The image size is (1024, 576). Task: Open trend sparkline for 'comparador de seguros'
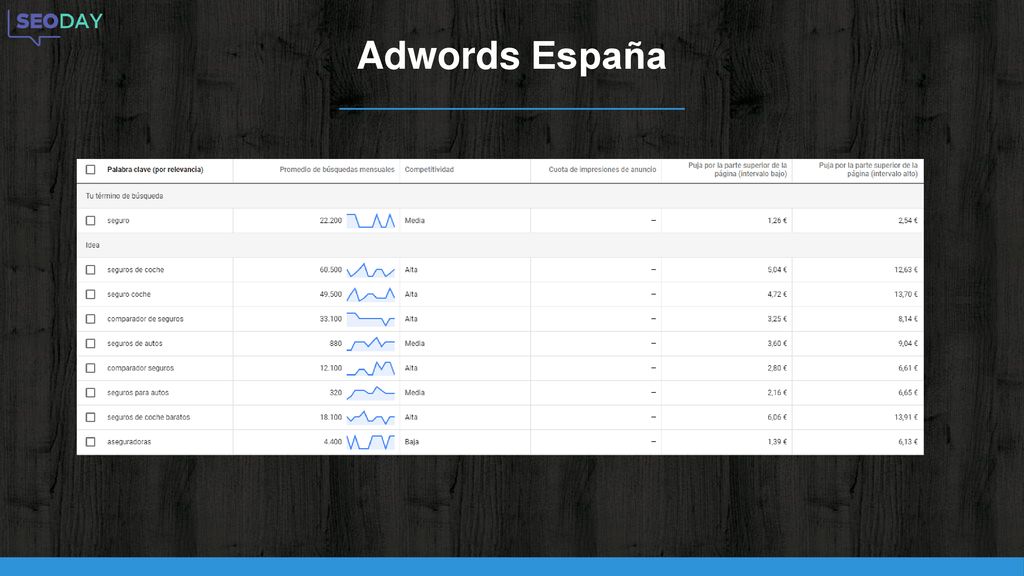(x=371, y=319)
